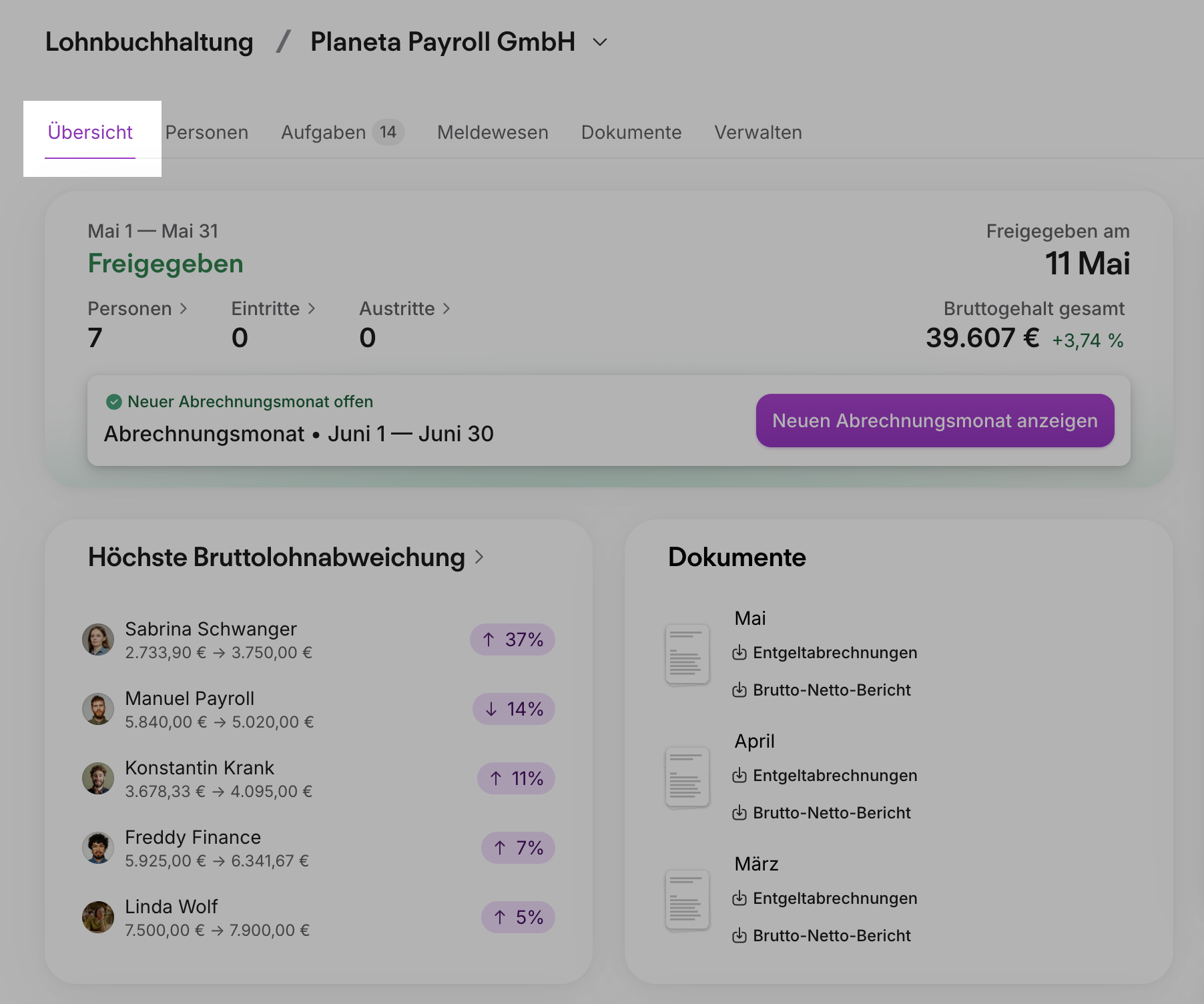Select the Sabrina Schwanger name text
Screen dimensions: 1204x1004
(x=211, y=629)
